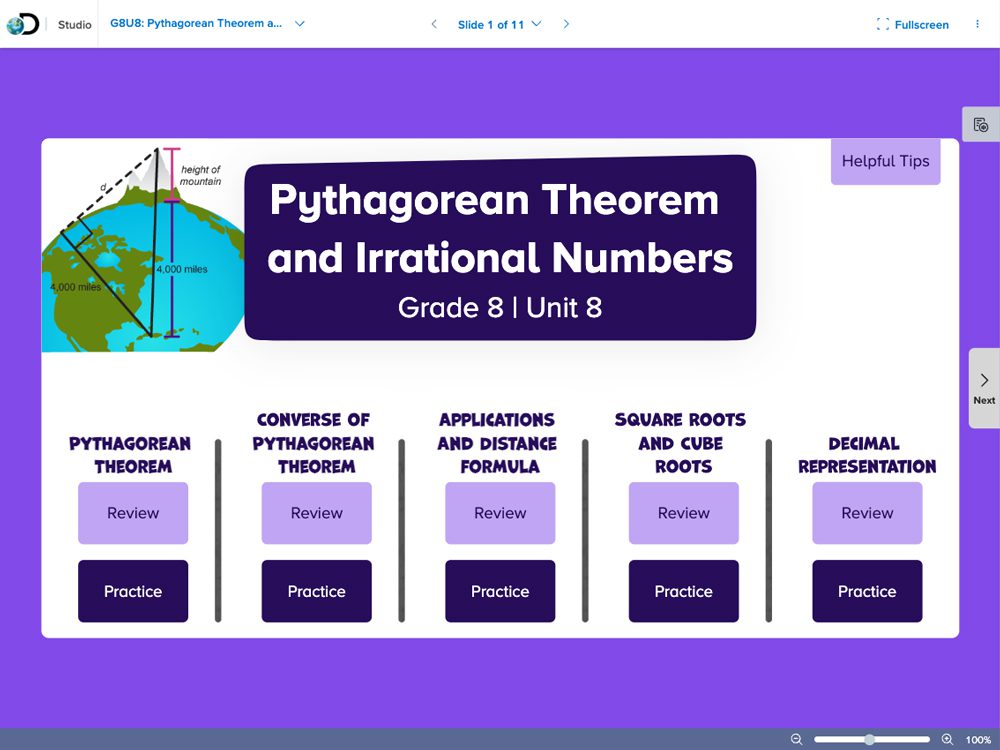The width and height of the screenshot is (1000, 750).
Task: Go to previous slide using left chevron
Action: click(x=433, y=24)
